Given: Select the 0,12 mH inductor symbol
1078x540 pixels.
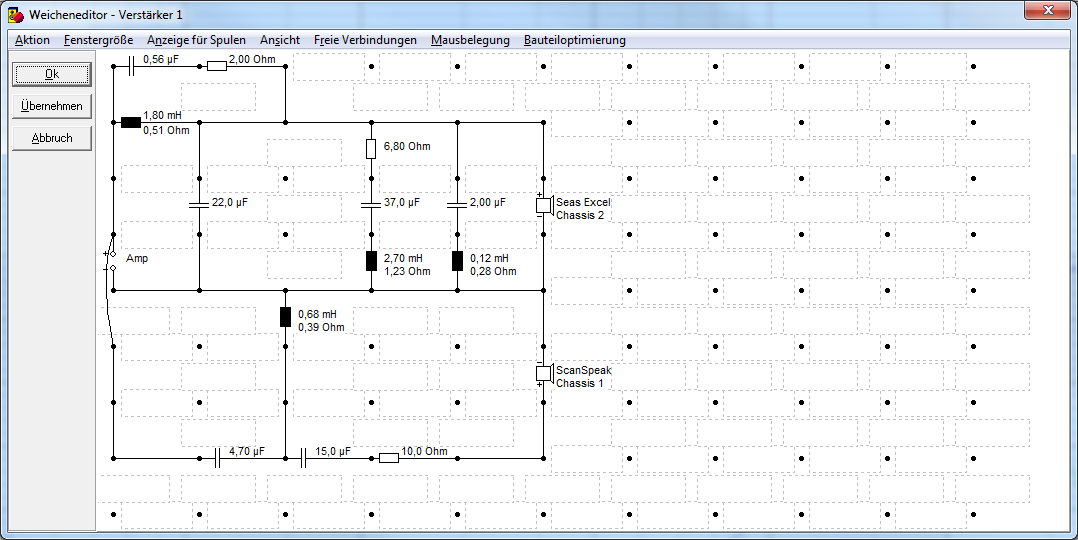Looking at the screenshot, I should [457, 262].
